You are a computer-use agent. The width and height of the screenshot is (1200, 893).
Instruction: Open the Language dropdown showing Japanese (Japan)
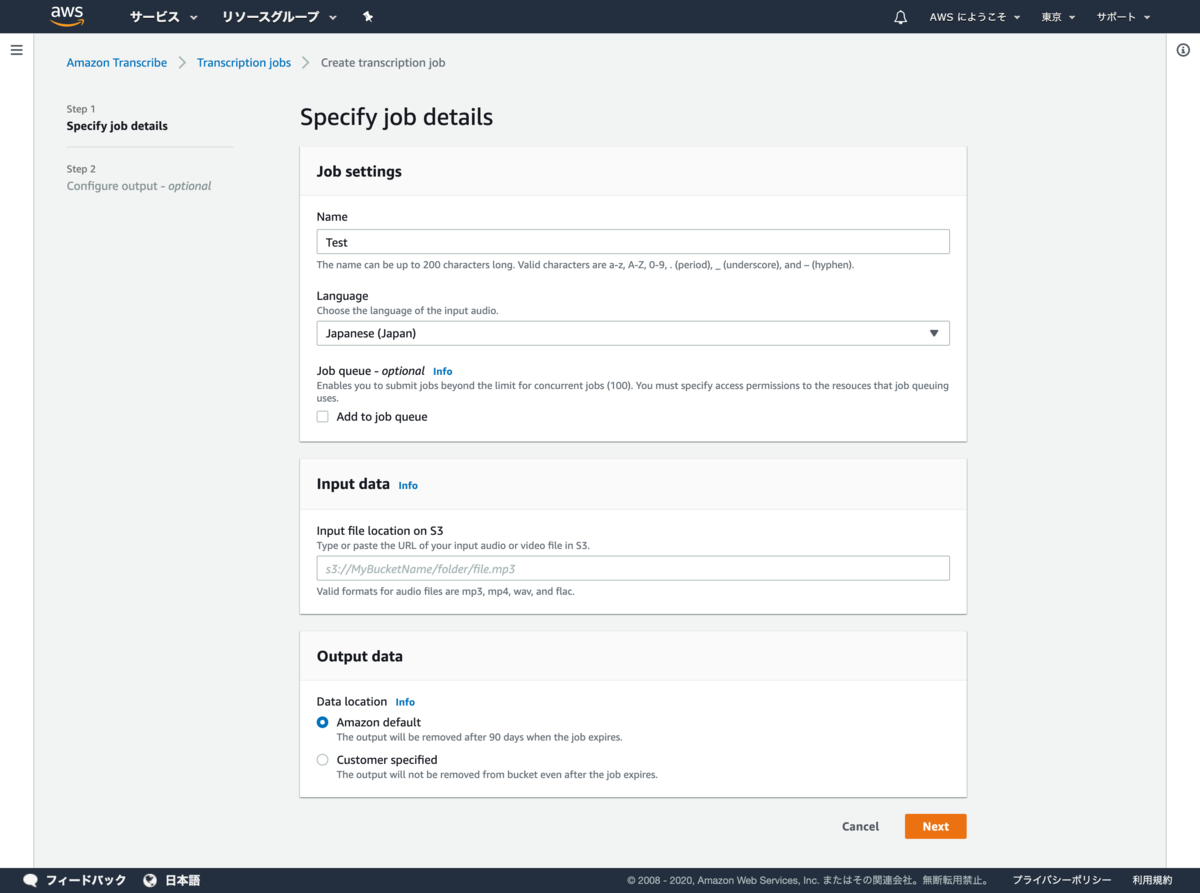click(633, 333)
